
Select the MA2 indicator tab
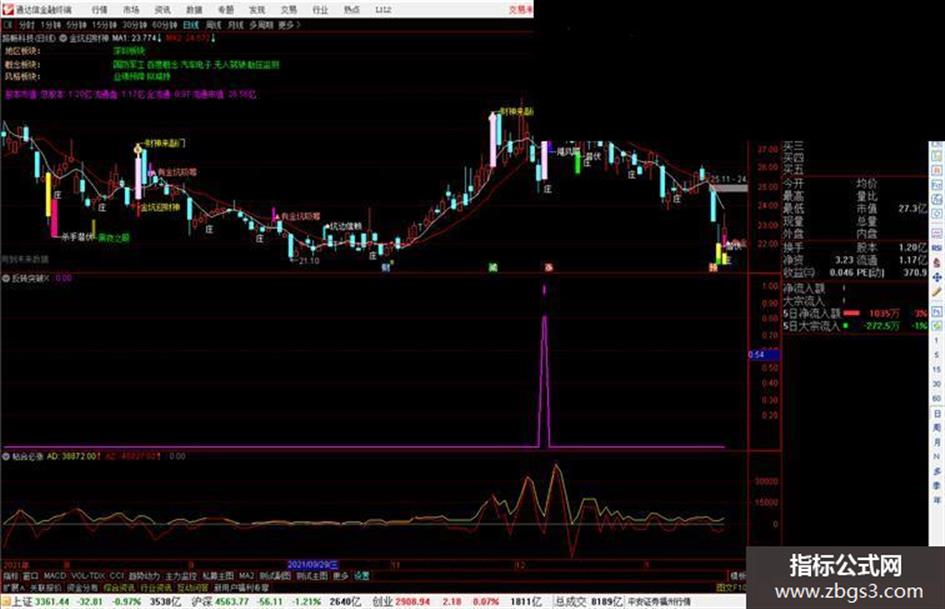tap(246, 576)
